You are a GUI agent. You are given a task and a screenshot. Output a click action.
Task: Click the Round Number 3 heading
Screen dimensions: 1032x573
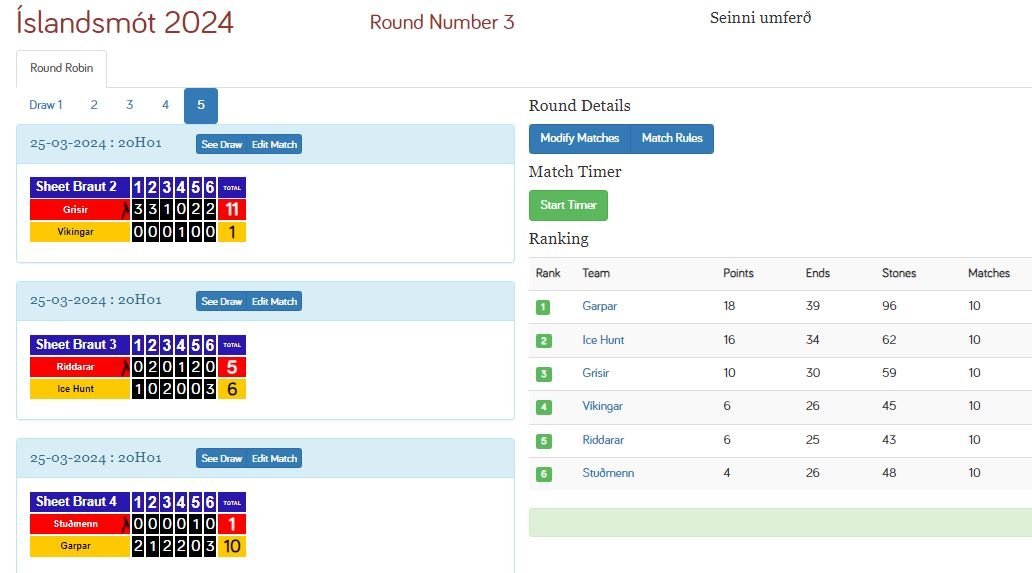point(442,22)
